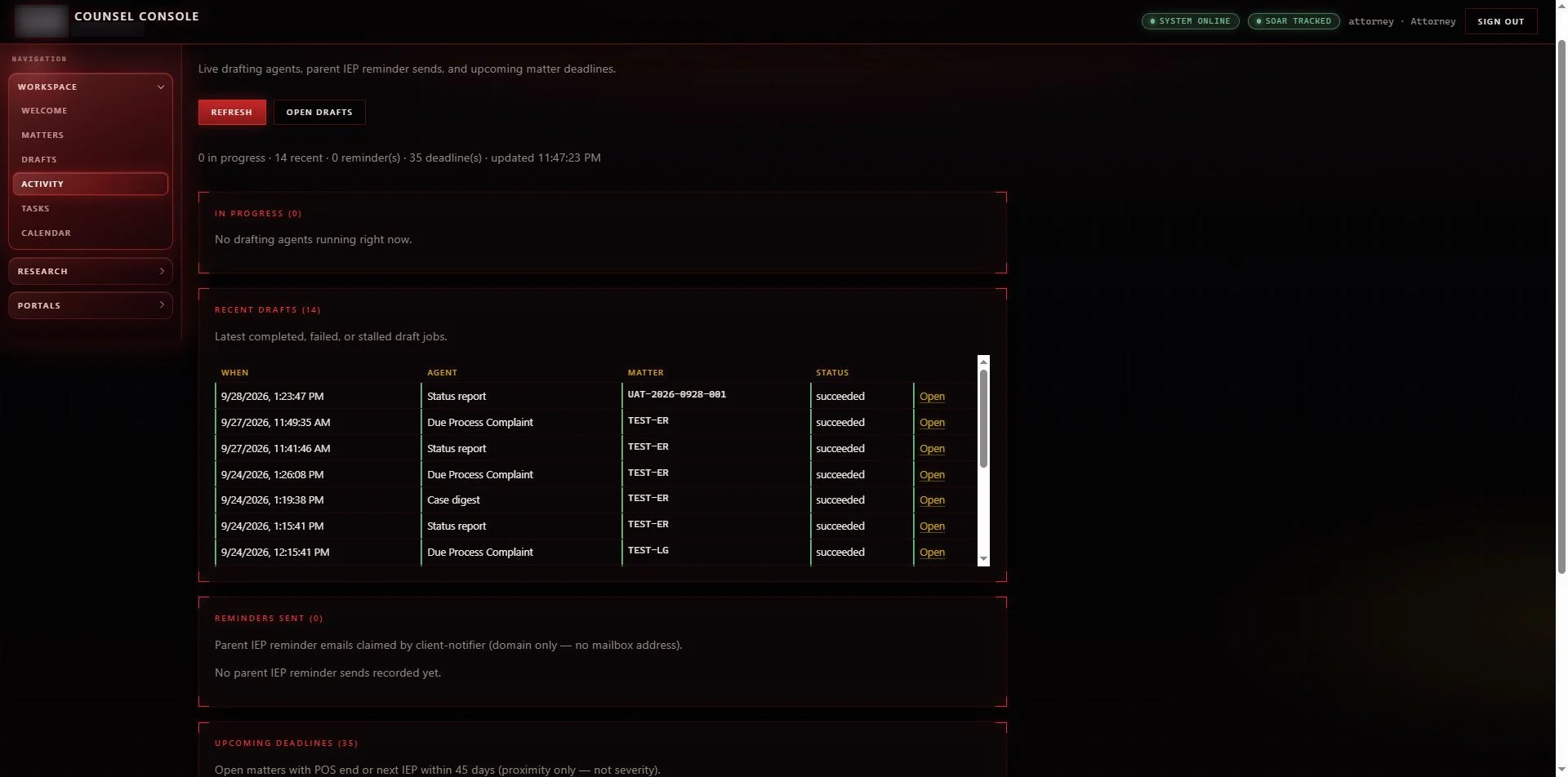
Task: Click the MATTER column header
Action: click(x=645, y=373)
